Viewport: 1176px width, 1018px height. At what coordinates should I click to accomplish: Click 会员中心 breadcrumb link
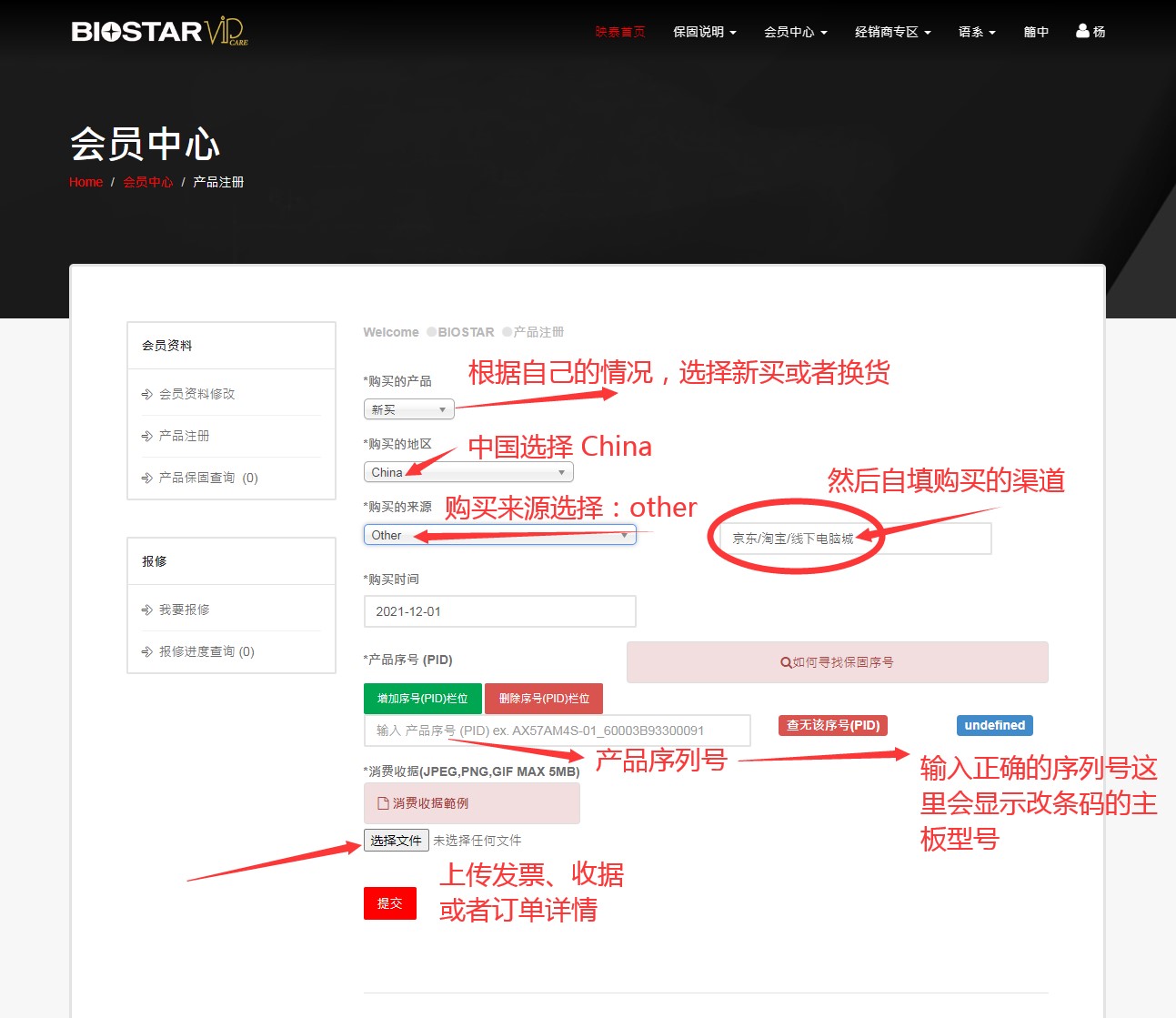point(148,182)
